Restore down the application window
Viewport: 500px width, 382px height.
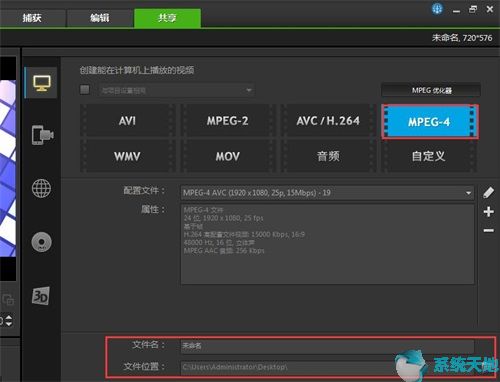473,9
